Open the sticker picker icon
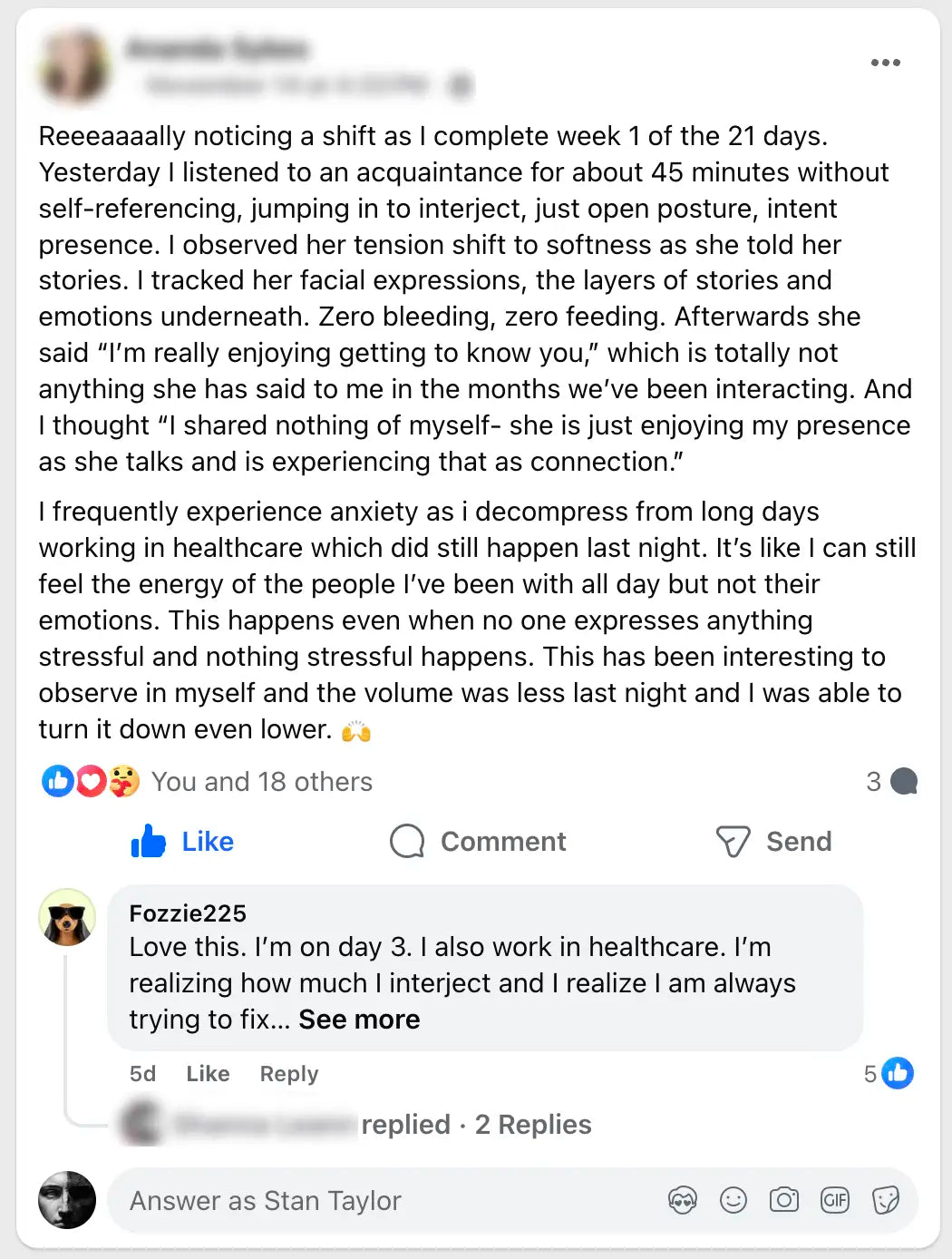Image resolution: width=952 pixels, height=1259 pixels. [885, 1201]
